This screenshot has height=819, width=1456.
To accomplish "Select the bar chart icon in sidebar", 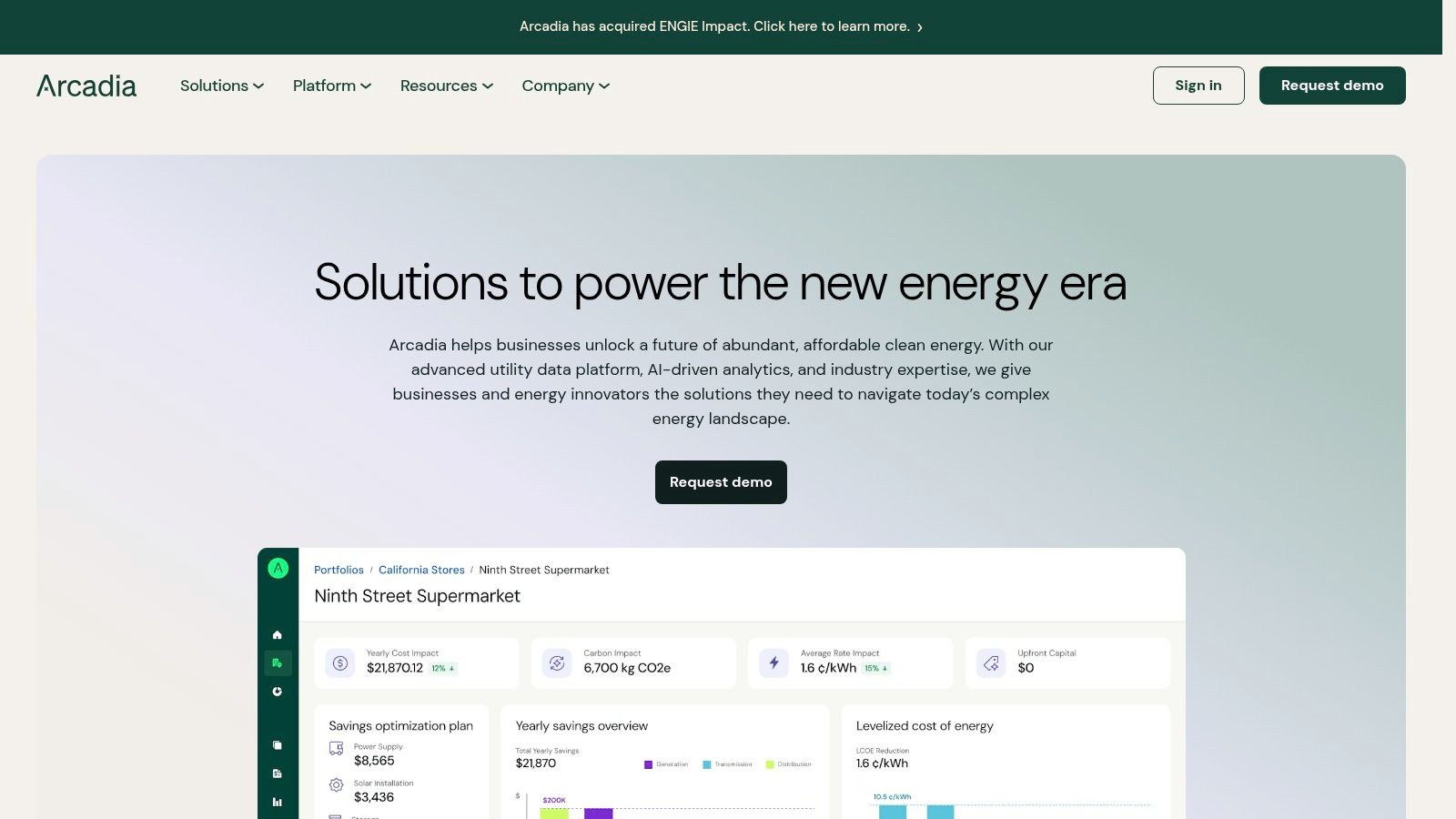I will (278, 802).
